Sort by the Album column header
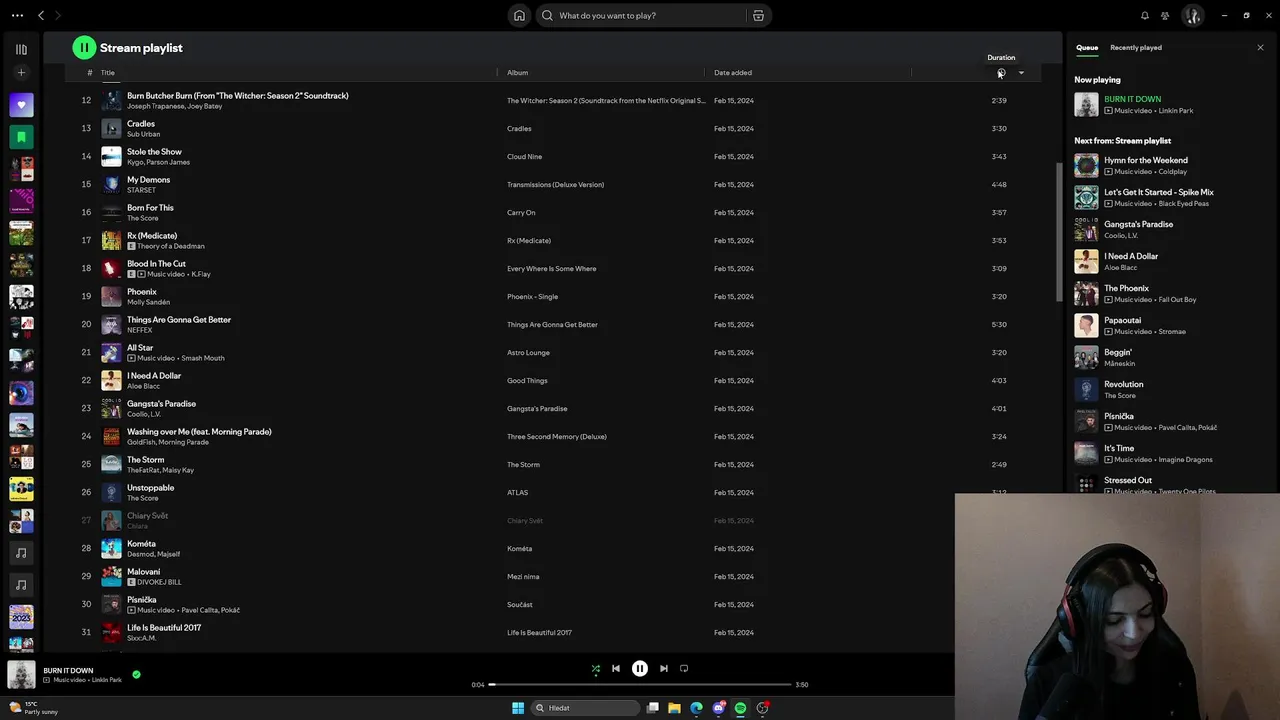The image size is (1280, 720). (x=517, y=72)
